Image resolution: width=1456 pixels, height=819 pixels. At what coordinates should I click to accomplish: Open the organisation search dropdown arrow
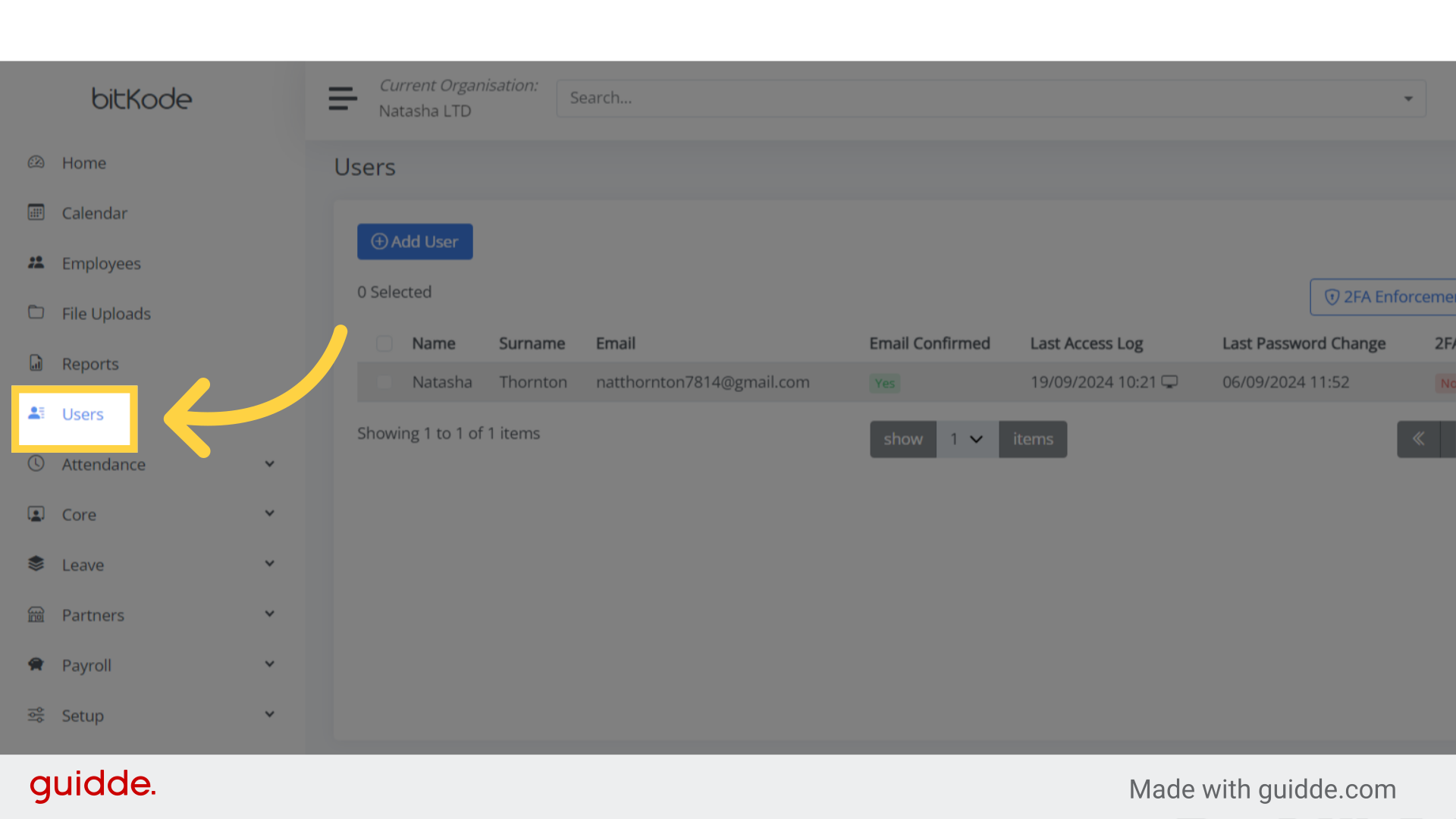click(1408, 99)
